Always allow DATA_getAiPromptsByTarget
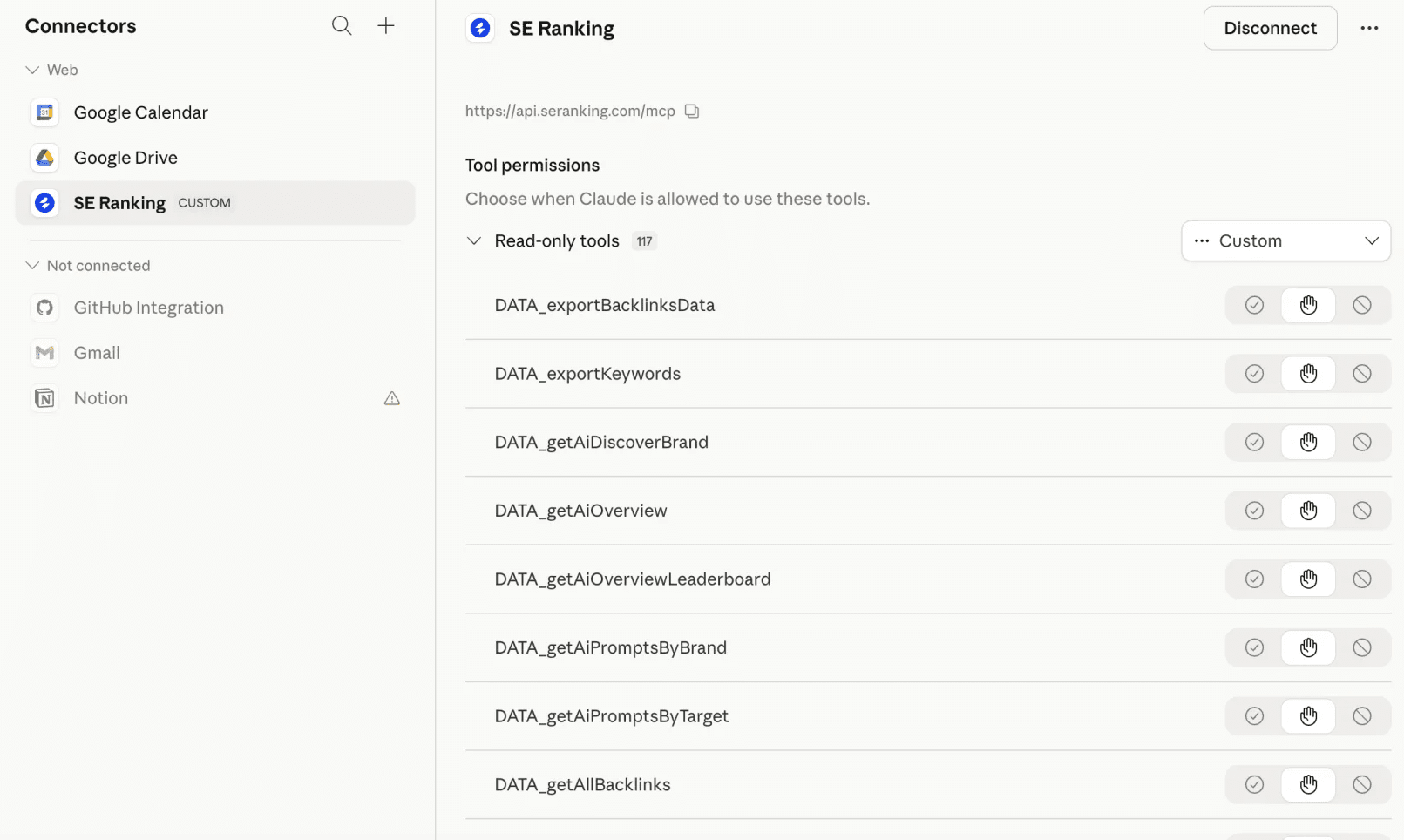The width and height of the screenshot is (1404, 840). point(1254,716)
